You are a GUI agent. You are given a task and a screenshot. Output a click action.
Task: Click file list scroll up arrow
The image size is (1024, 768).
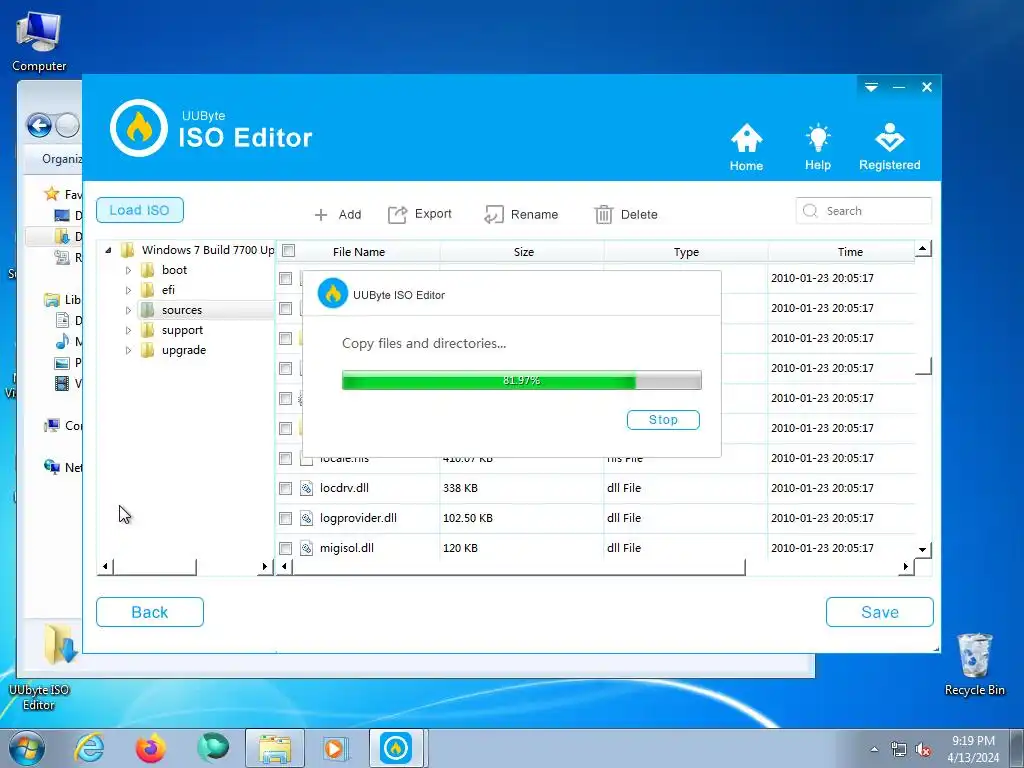[x=923, y=248]
